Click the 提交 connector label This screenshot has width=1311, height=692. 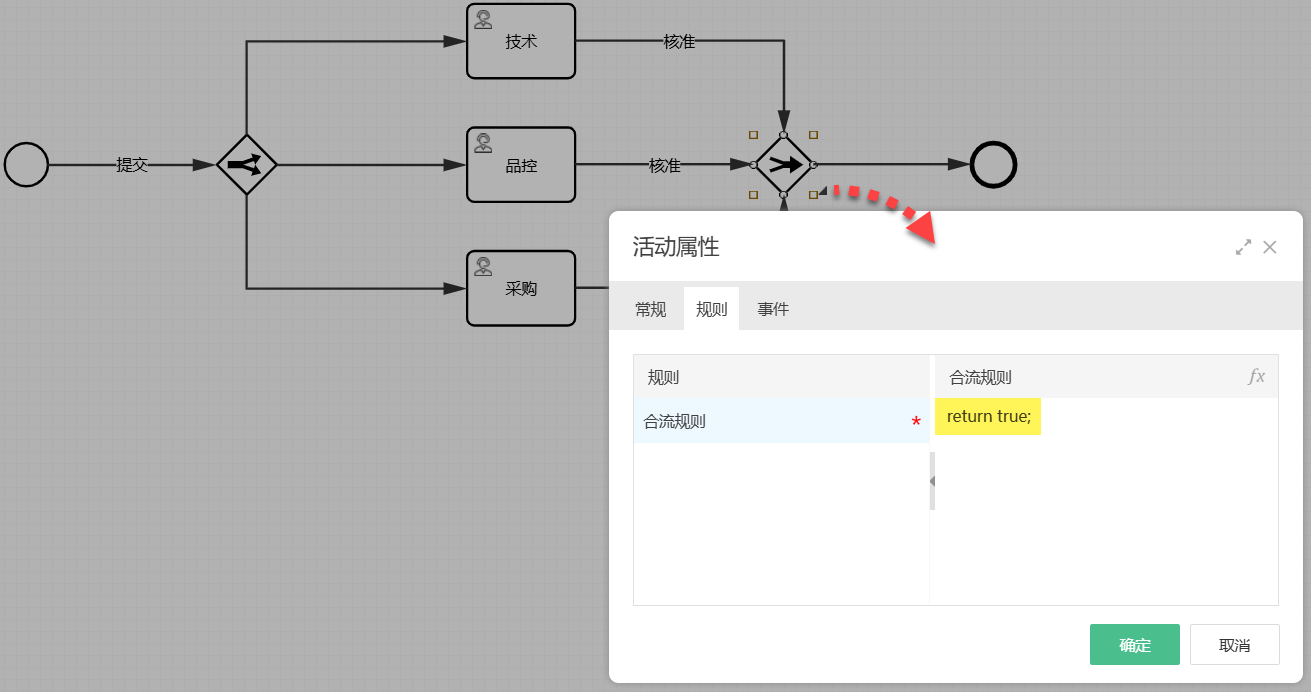click(132, 165)
